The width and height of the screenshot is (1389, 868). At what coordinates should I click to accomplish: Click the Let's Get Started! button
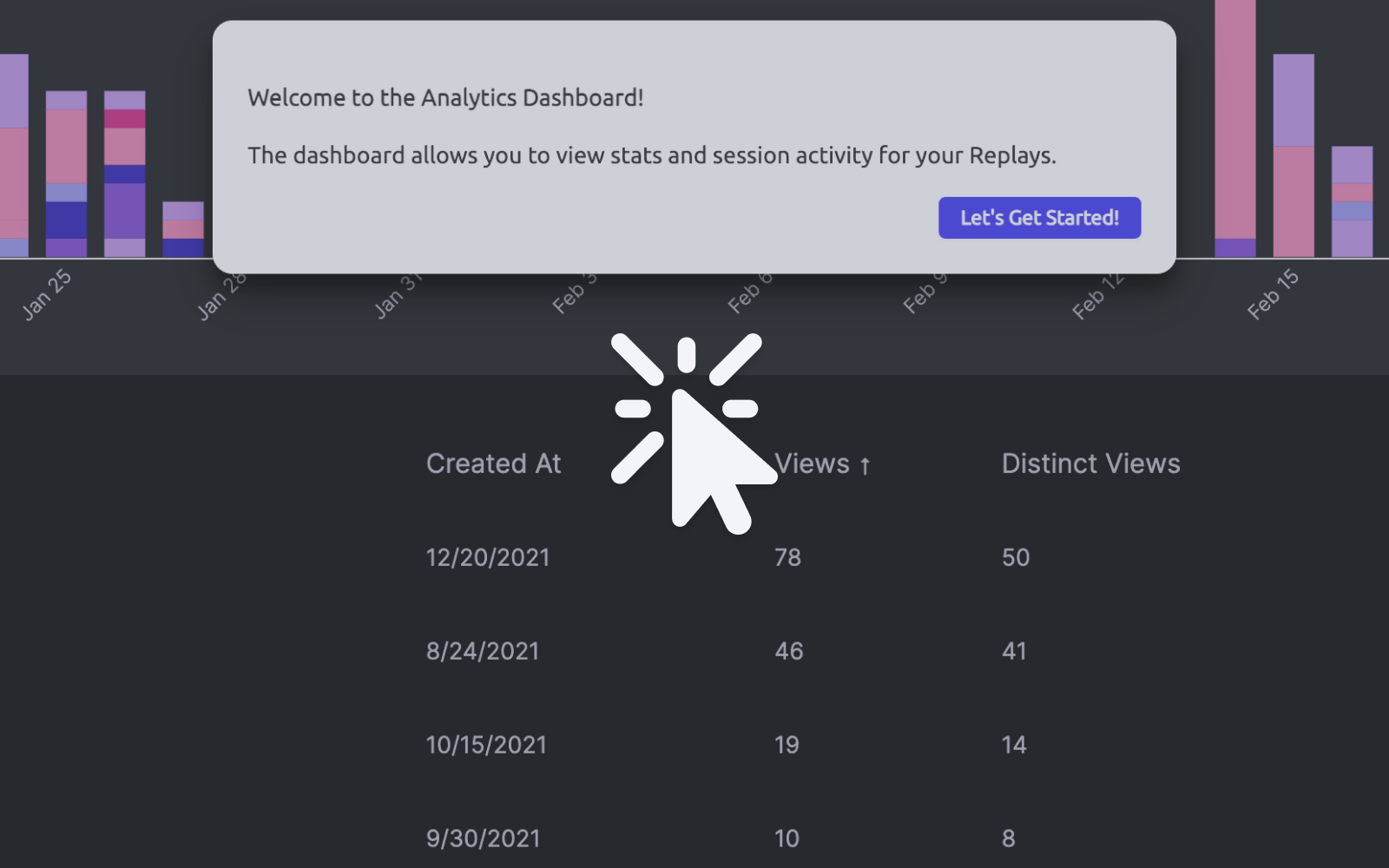coord(1039,218)
